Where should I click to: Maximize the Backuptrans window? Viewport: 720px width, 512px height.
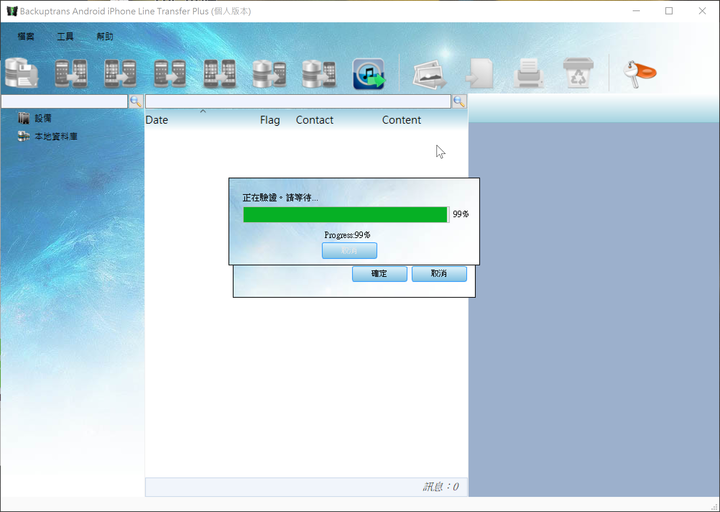click(669, 11)
